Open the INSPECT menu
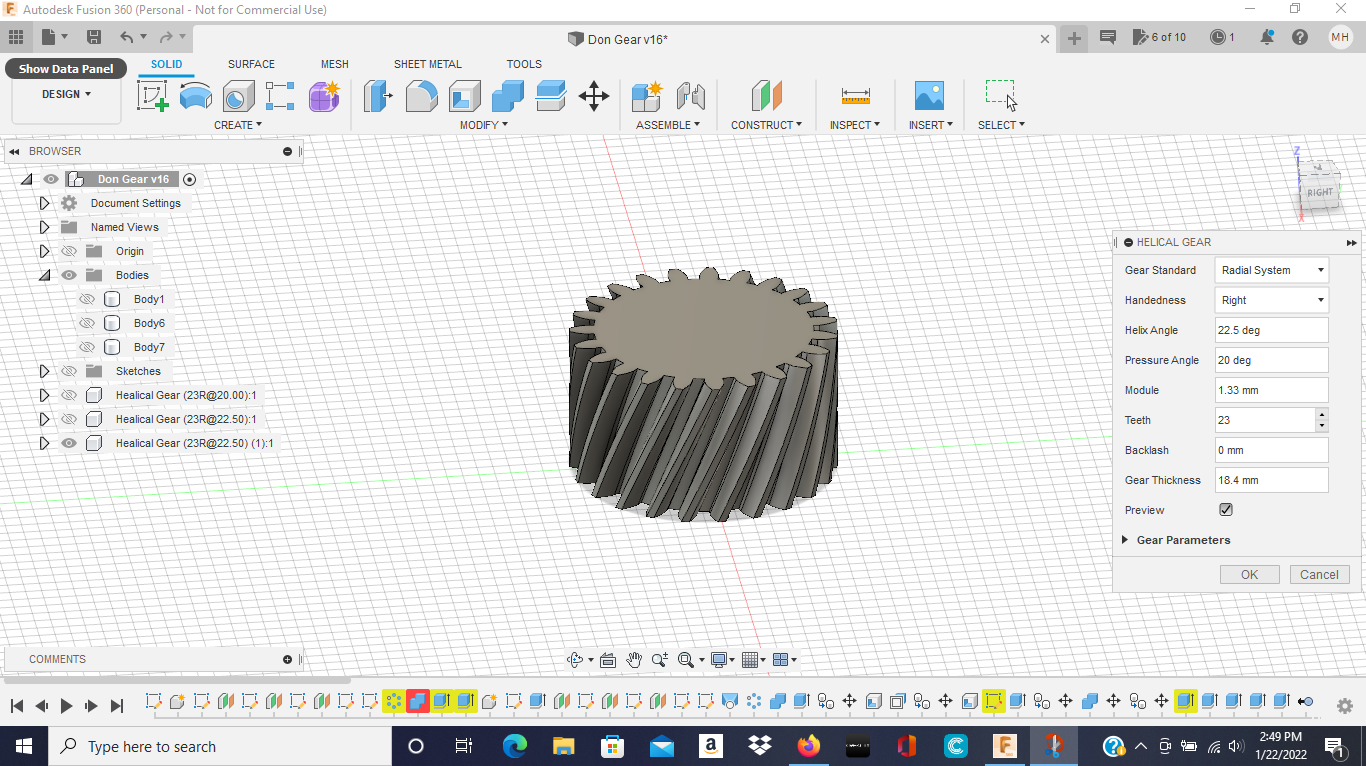Screen dimensions: 1366x766 click(855, 125)
